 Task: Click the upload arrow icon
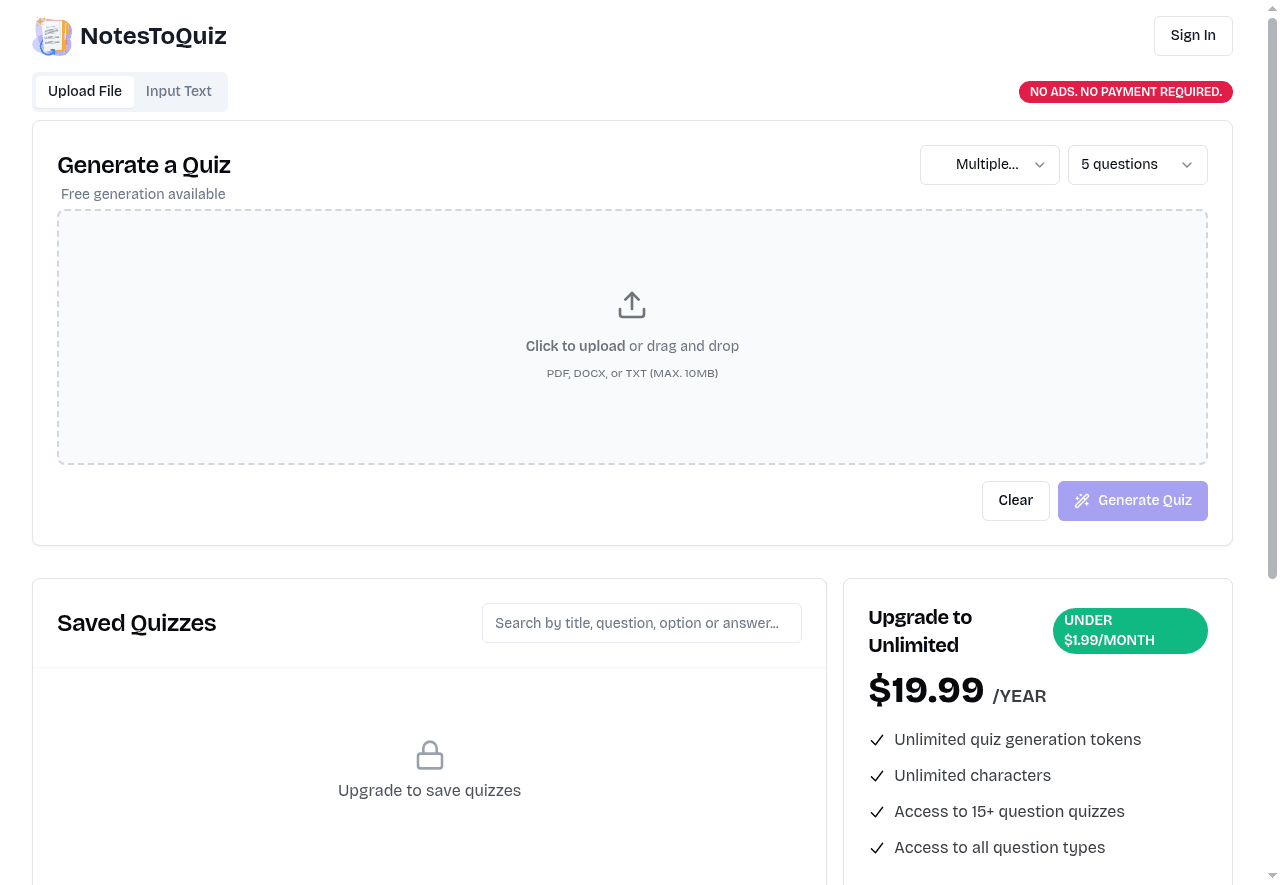pos(632,305)
